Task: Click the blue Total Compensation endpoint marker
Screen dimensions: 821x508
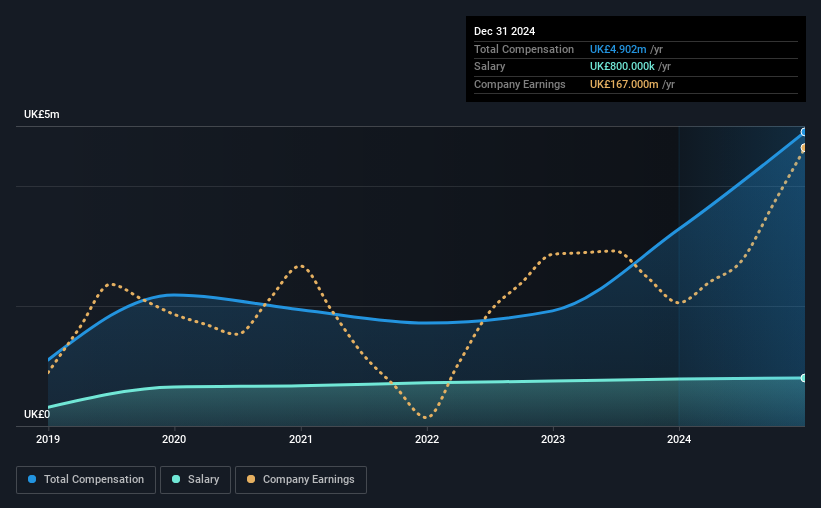Action: click(803, 132)
